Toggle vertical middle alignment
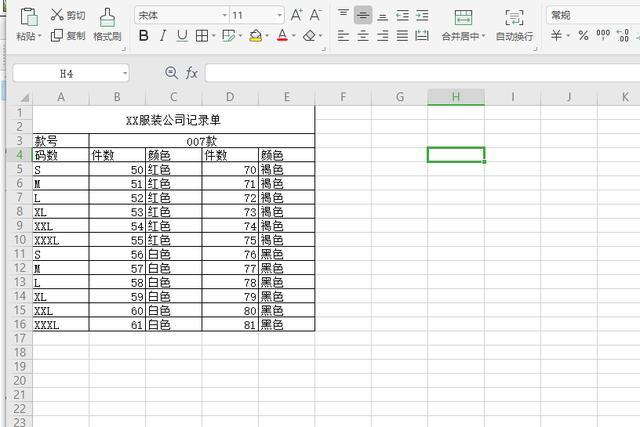 [x=362, y=15]
